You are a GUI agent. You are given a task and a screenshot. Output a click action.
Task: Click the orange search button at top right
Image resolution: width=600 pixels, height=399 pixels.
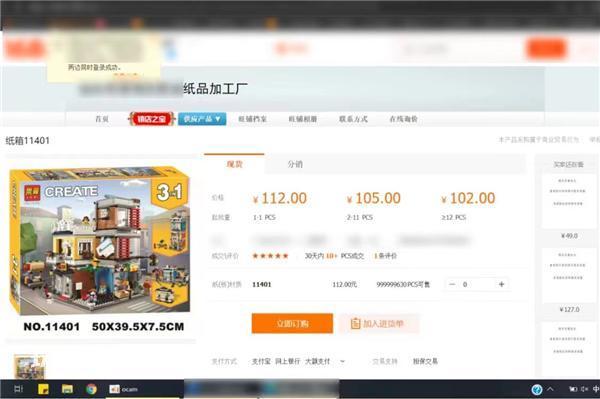click(546, 49)
